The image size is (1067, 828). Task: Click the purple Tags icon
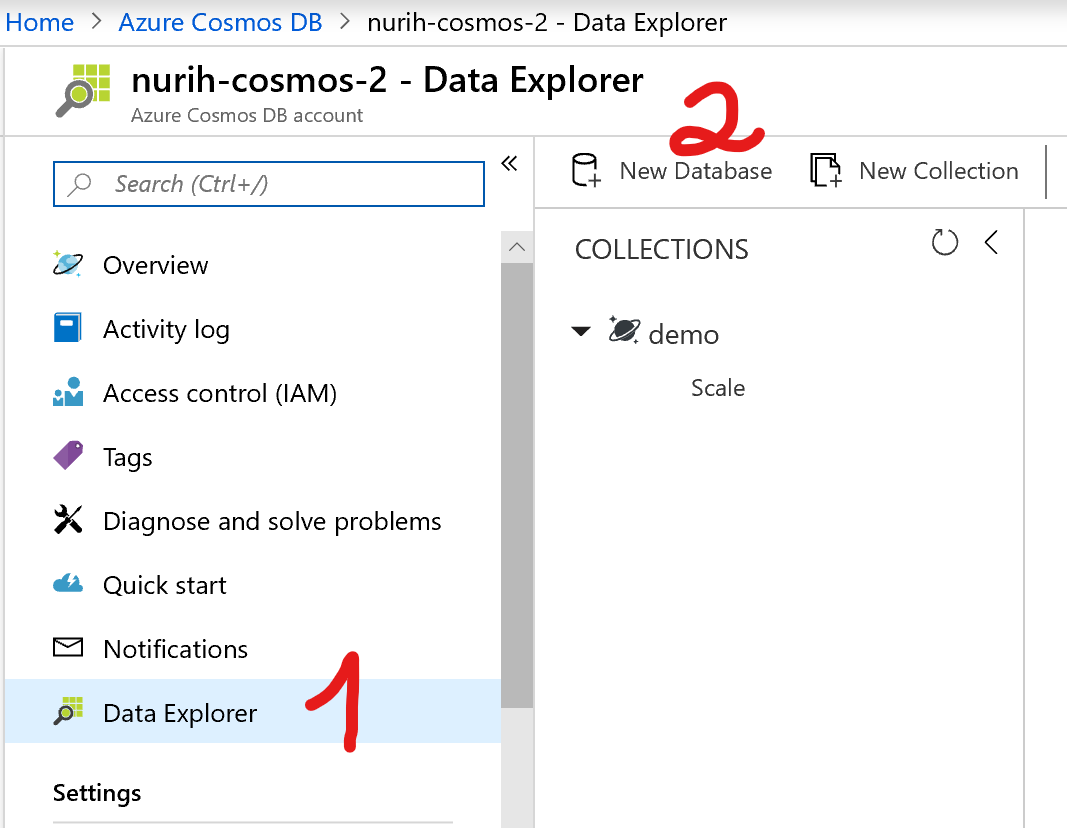tap(68, 455)
